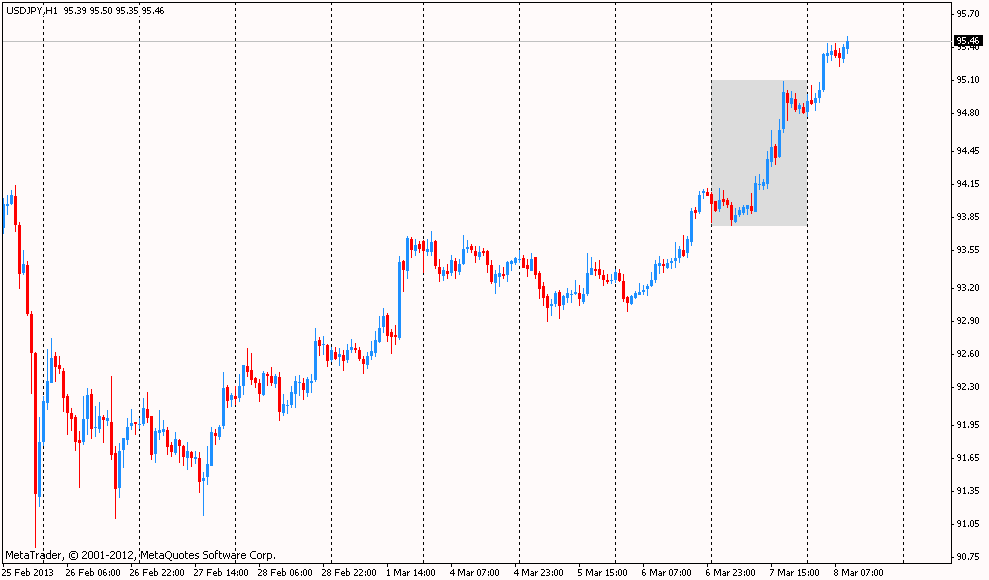This screenshot has width=989, height=580.
Task: Click the 94.15 price axis label
Action: (x=968, y=184)
